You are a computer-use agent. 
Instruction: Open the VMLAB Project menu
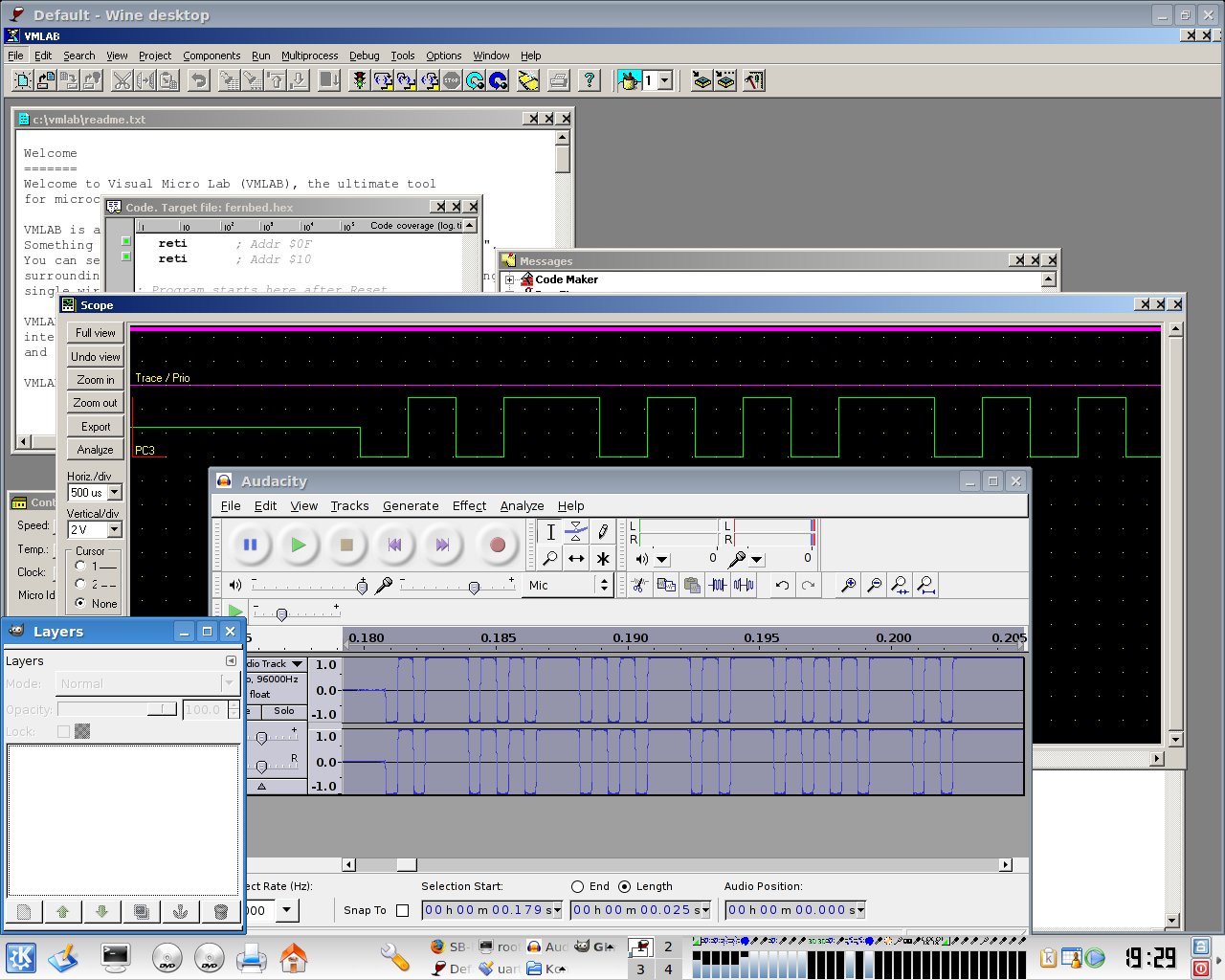pos(155,56)
